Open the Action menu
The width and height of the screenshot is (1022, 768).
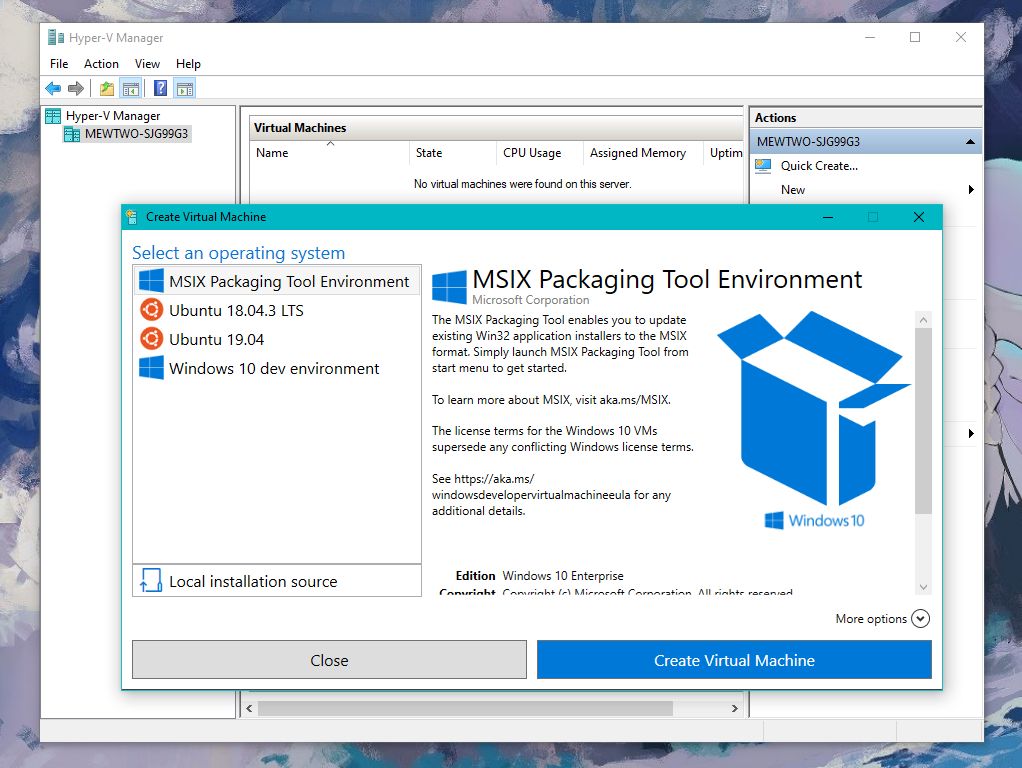(101, 64)
